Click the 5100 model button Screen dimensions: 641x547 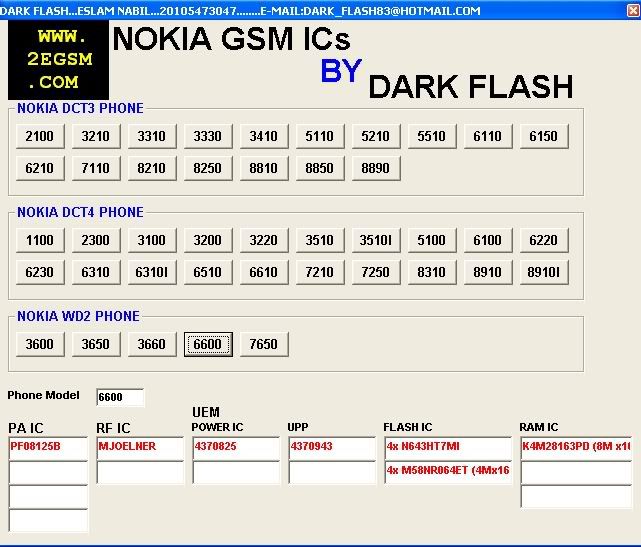[432, 240]
